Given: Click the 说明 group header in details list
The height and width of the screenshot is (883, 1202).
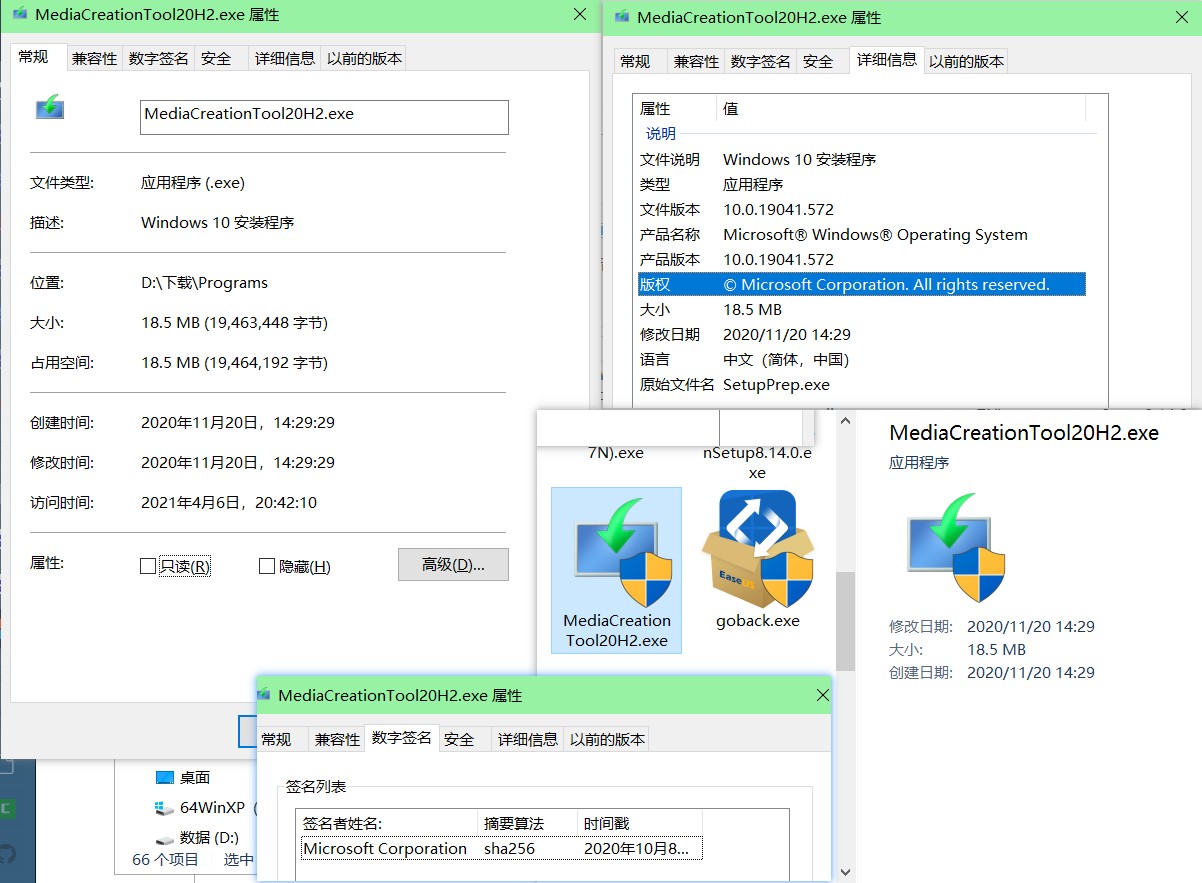Looking at the screenshot, I should pos(661,133).
